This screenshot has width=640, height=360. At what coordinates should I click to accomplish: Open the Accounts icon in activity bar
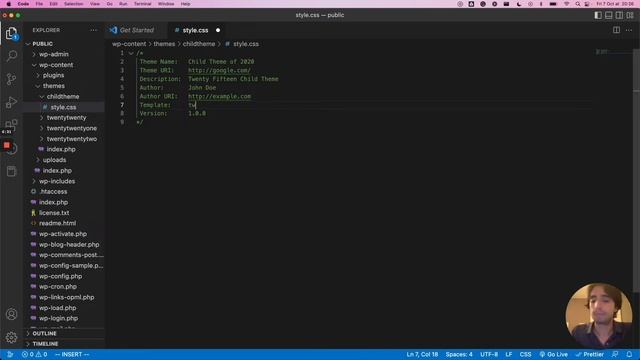(x=11, y=314)
